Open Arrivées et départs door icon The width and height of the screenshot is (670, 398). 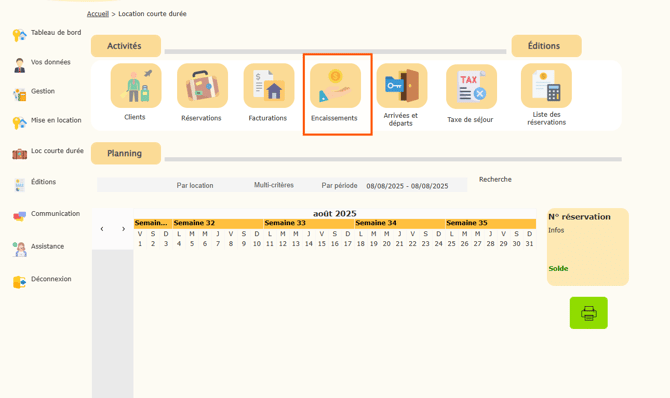pyautogui.click(x=402, y=85)
